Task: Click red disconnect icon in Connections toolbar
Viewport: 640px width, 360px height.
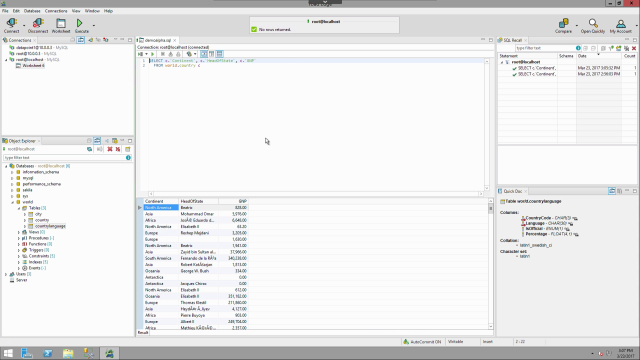Action: pos(106,40)
